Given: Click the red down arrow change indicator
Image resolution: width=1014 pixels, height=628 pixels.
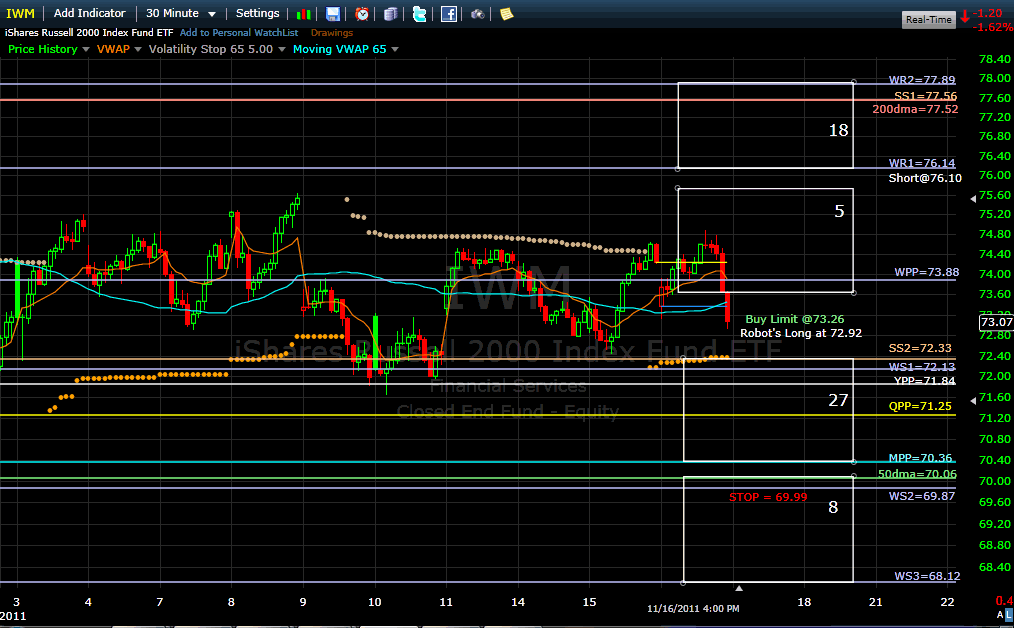Looking at the screenshot, I should [x=965, y=16].
